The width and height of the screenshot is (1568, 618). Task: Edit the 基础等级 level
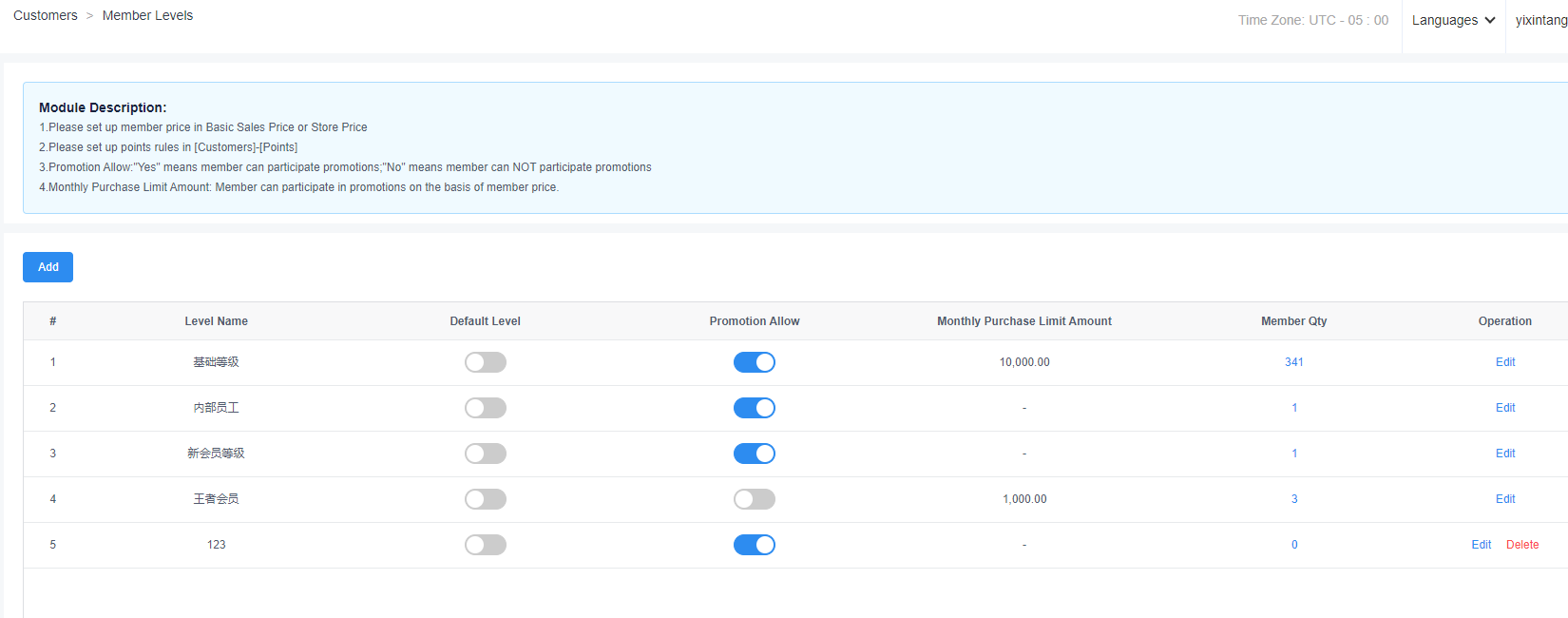pyautogui.click(x=1504, y=362)
